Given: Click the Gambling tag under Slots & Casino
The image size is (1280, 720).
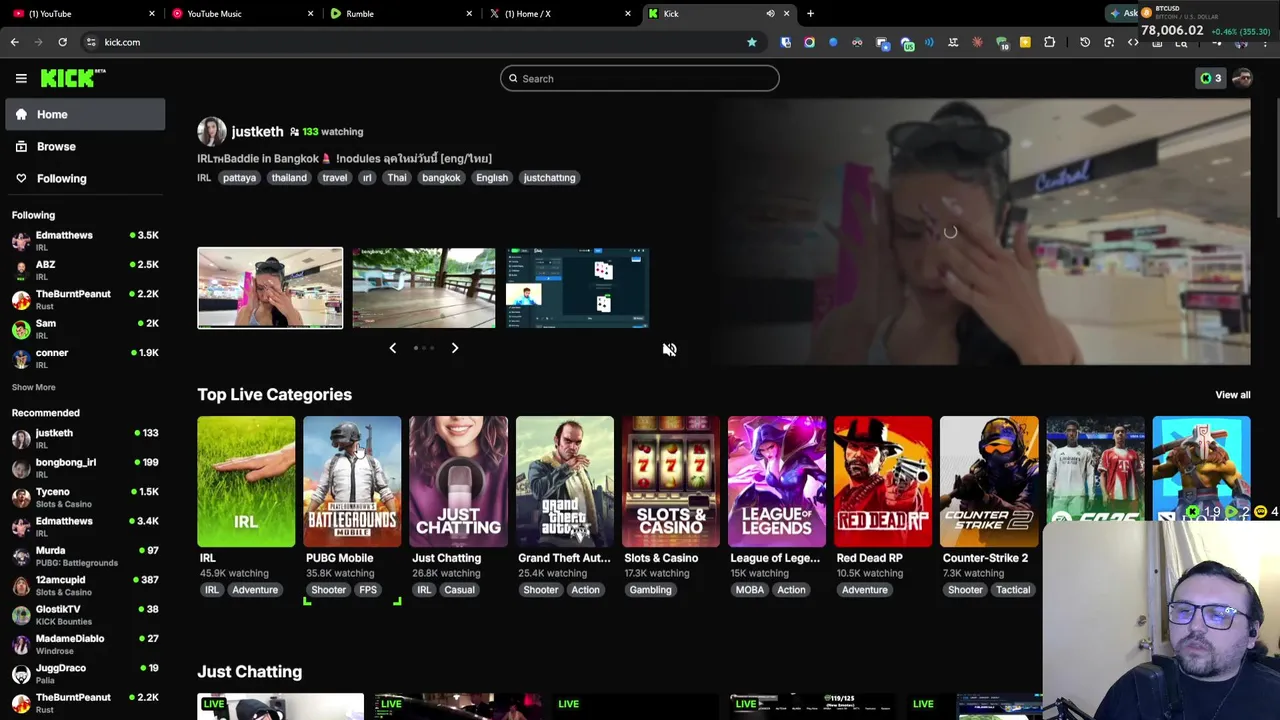Looking at the screenshot, I should click(x=650, y=590).
